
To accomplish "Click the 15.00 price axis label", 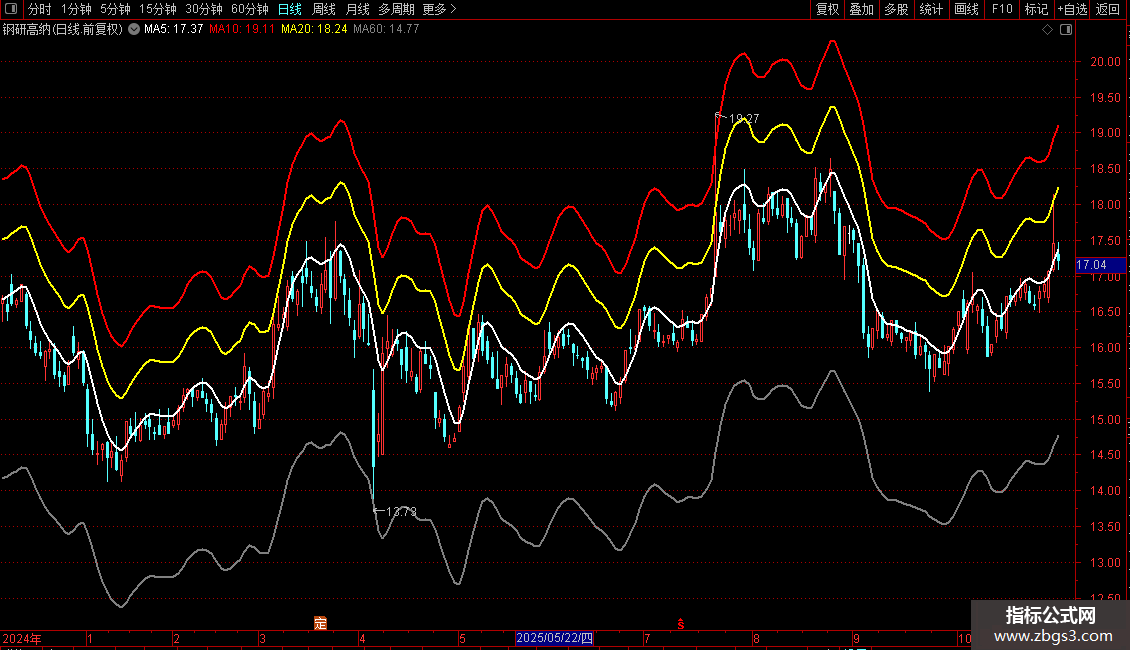I will tap(1105, 420).
